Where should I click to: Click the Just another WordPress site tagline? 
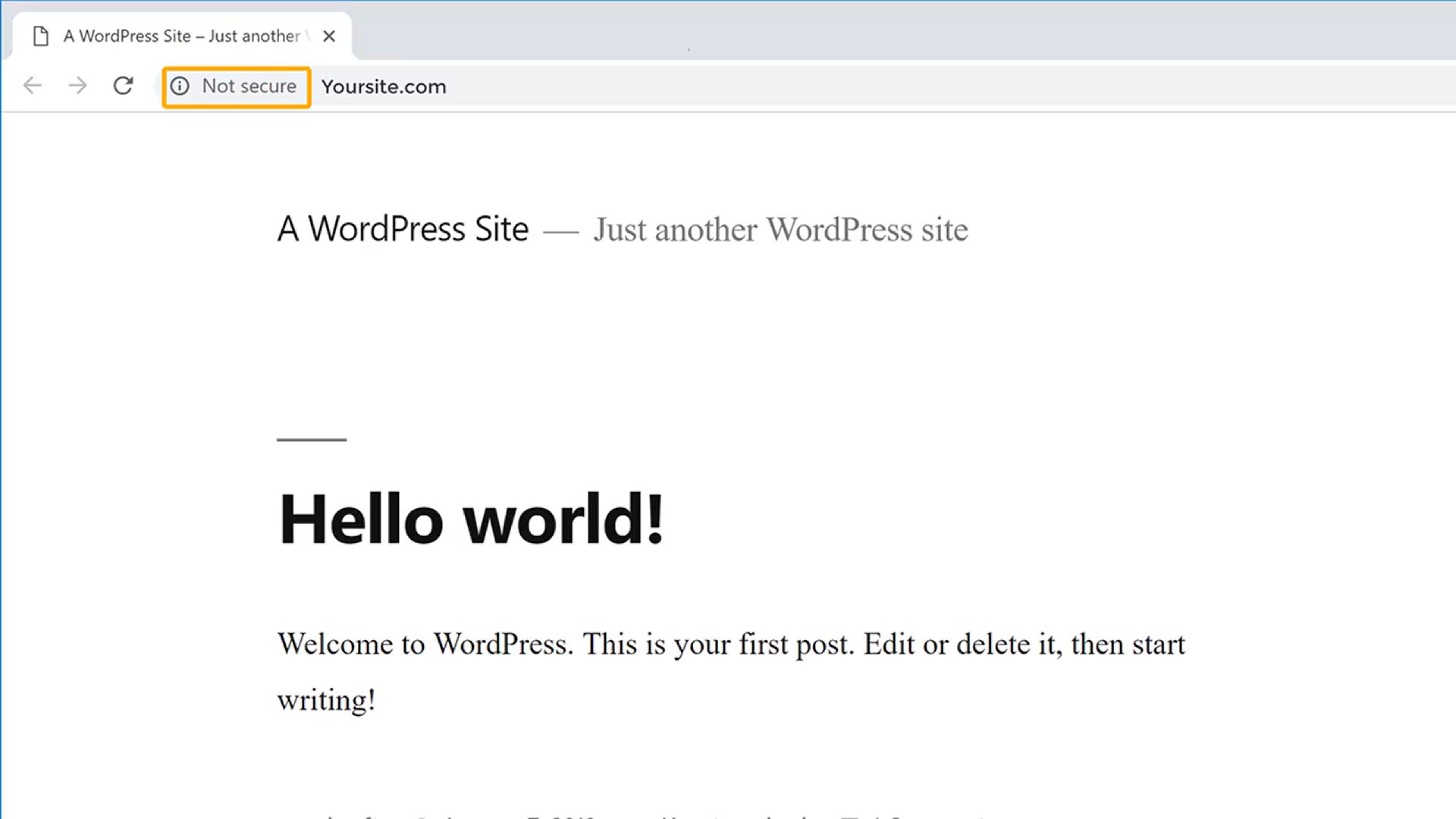(780, 230)
